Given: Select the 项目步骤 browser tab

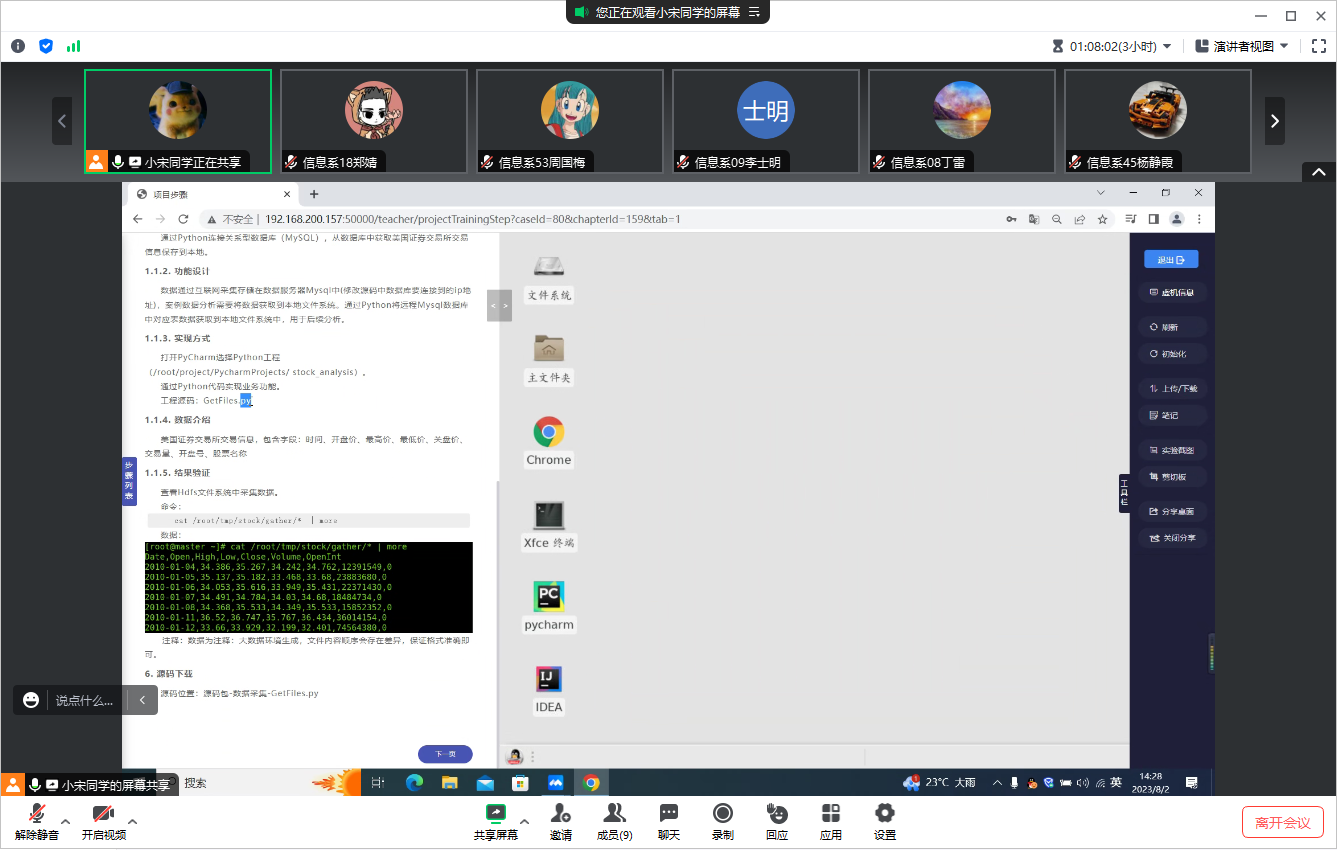Looking at the screenshot, I should pos(210,194).
